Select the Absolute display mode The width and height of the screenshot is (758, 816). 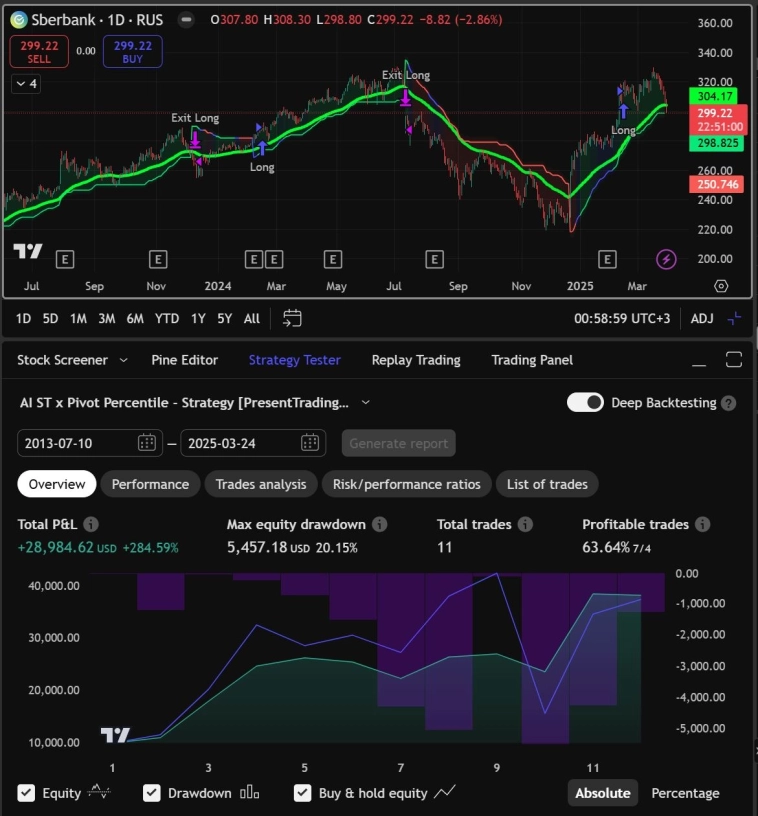tap(602, 793)
